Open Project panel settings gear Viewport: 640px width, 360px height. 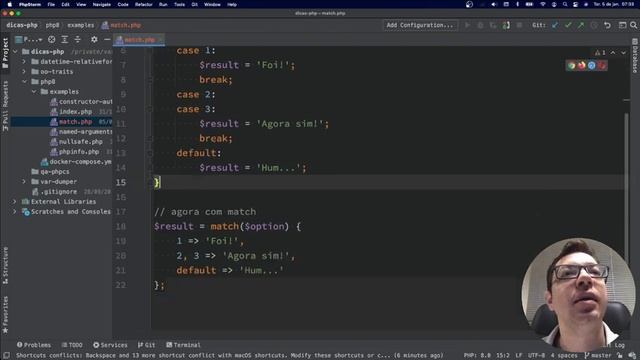coord(94,40)
